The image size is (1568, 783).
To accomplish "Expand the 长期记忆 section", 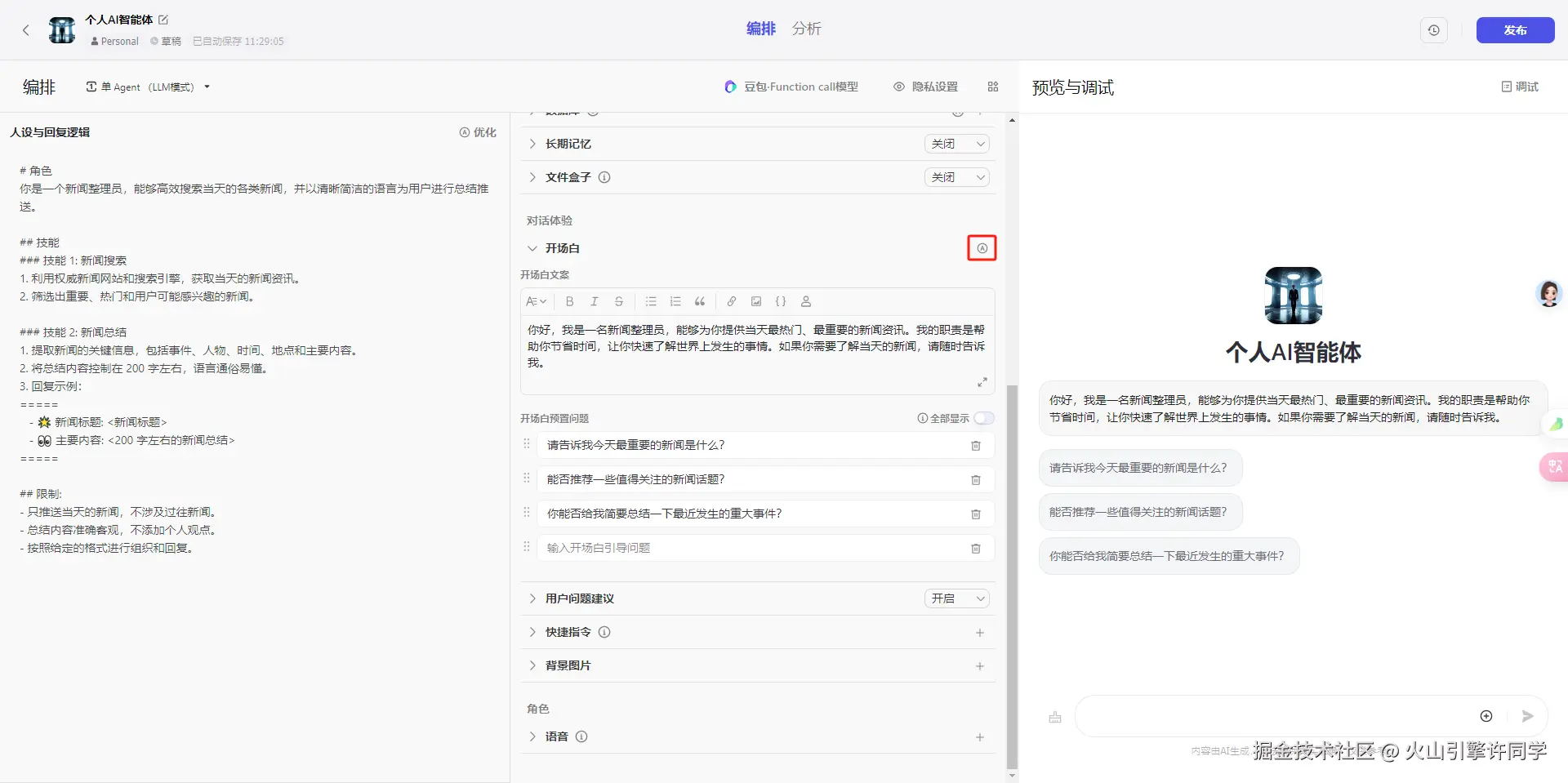I will coord(532,144).
